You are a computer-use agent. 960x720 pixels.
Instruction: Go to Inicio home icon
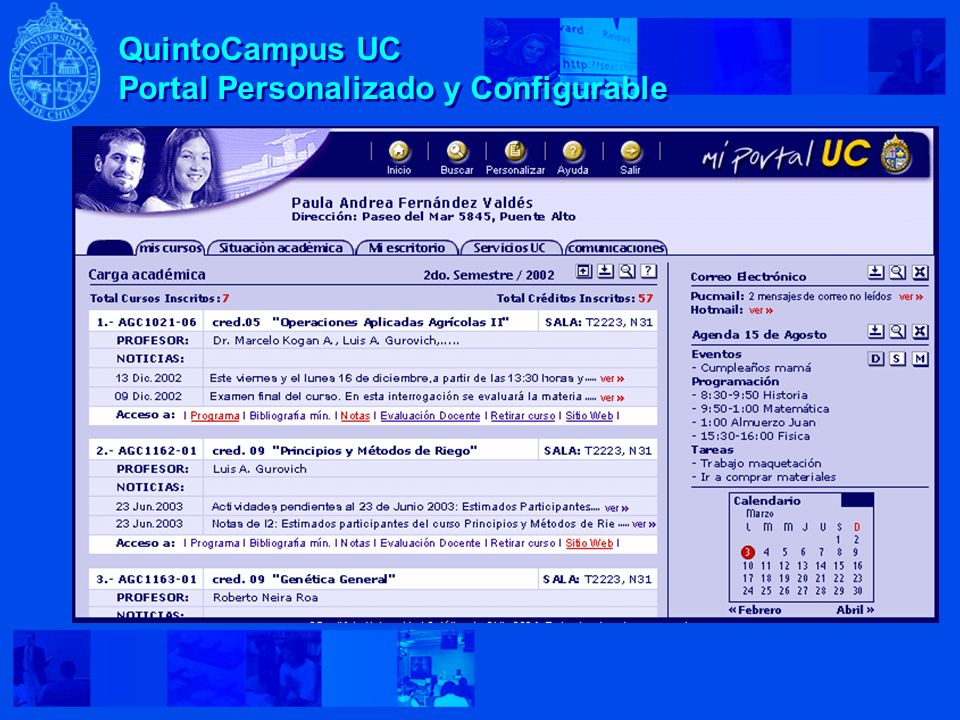click(399, 151)
